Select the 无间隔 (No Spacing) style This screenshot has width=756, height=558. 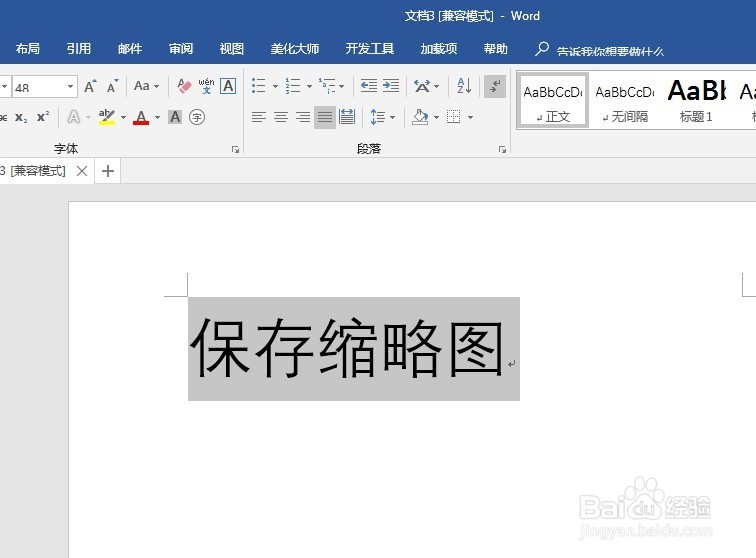point(625,100)
